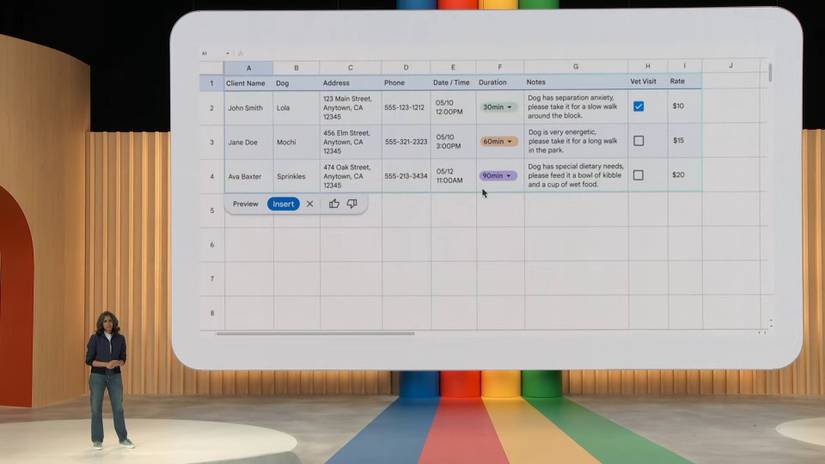Click the blue Insert button
This screenshot has height=464, width=825.
click(x=283, y=204)
